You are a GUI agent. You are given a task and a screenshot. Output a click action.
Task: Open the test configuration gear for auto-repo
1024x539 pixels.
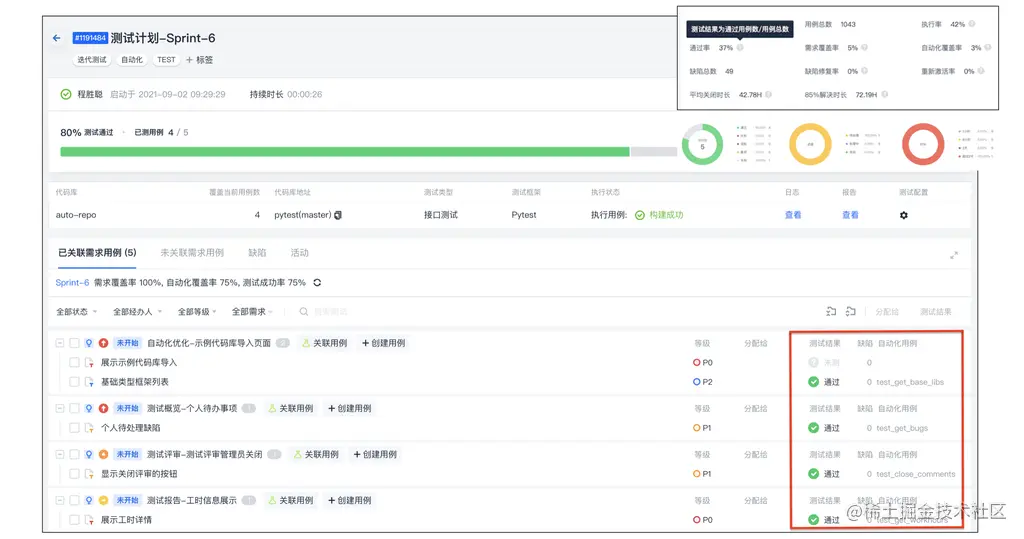(904, 215)
